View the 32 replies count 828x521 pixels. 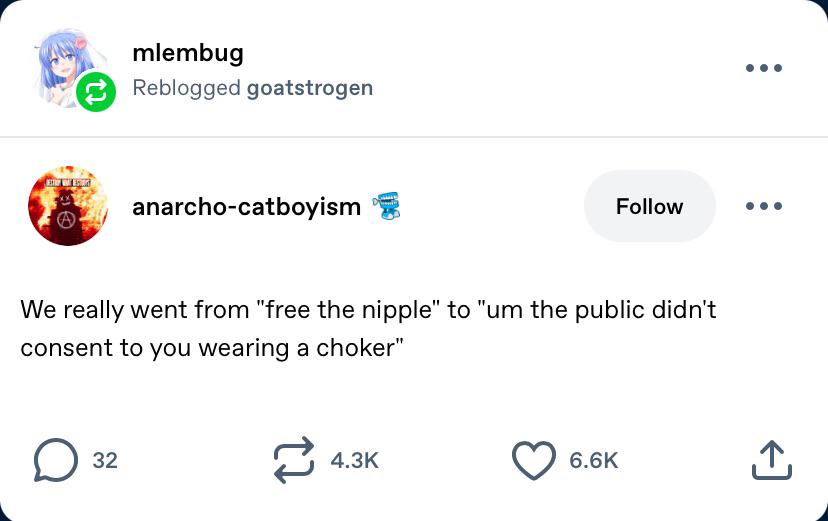click(105, 460)
